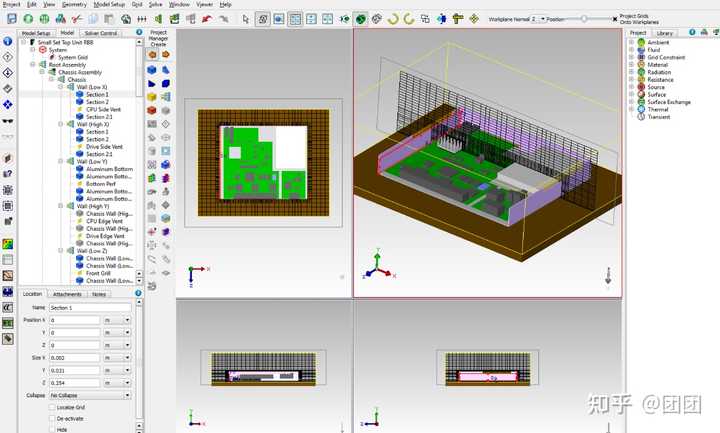Click the down-arrow diamond icon in left sidebar
The width and height of the screenshot is (720, 433).
coord(8,73)
